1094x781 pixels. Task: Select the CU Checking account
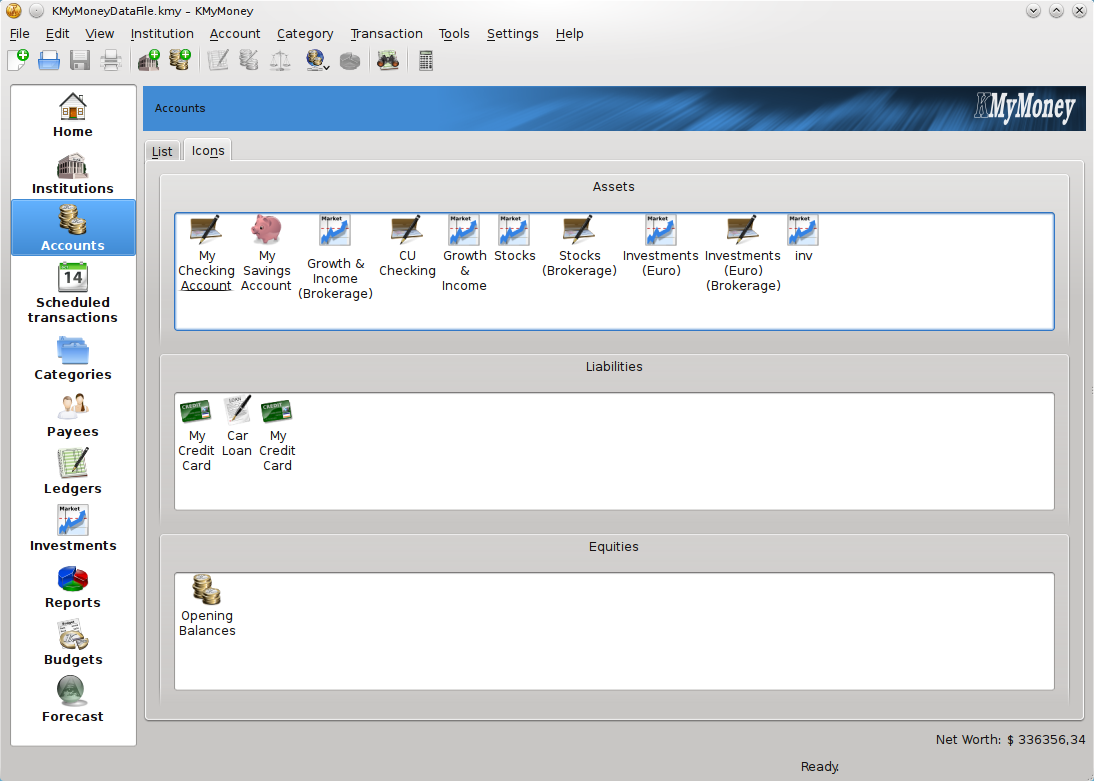[407, 246]
